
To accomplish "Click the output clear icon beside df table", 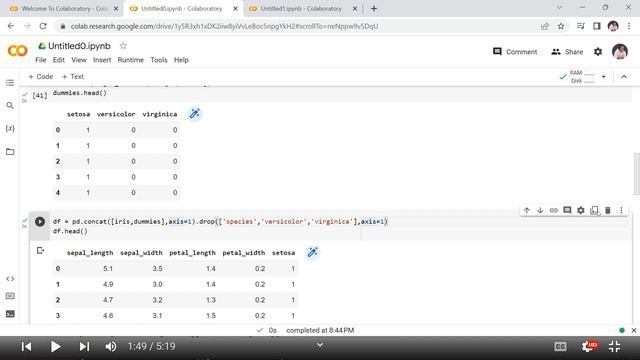I will pos(40,251).
